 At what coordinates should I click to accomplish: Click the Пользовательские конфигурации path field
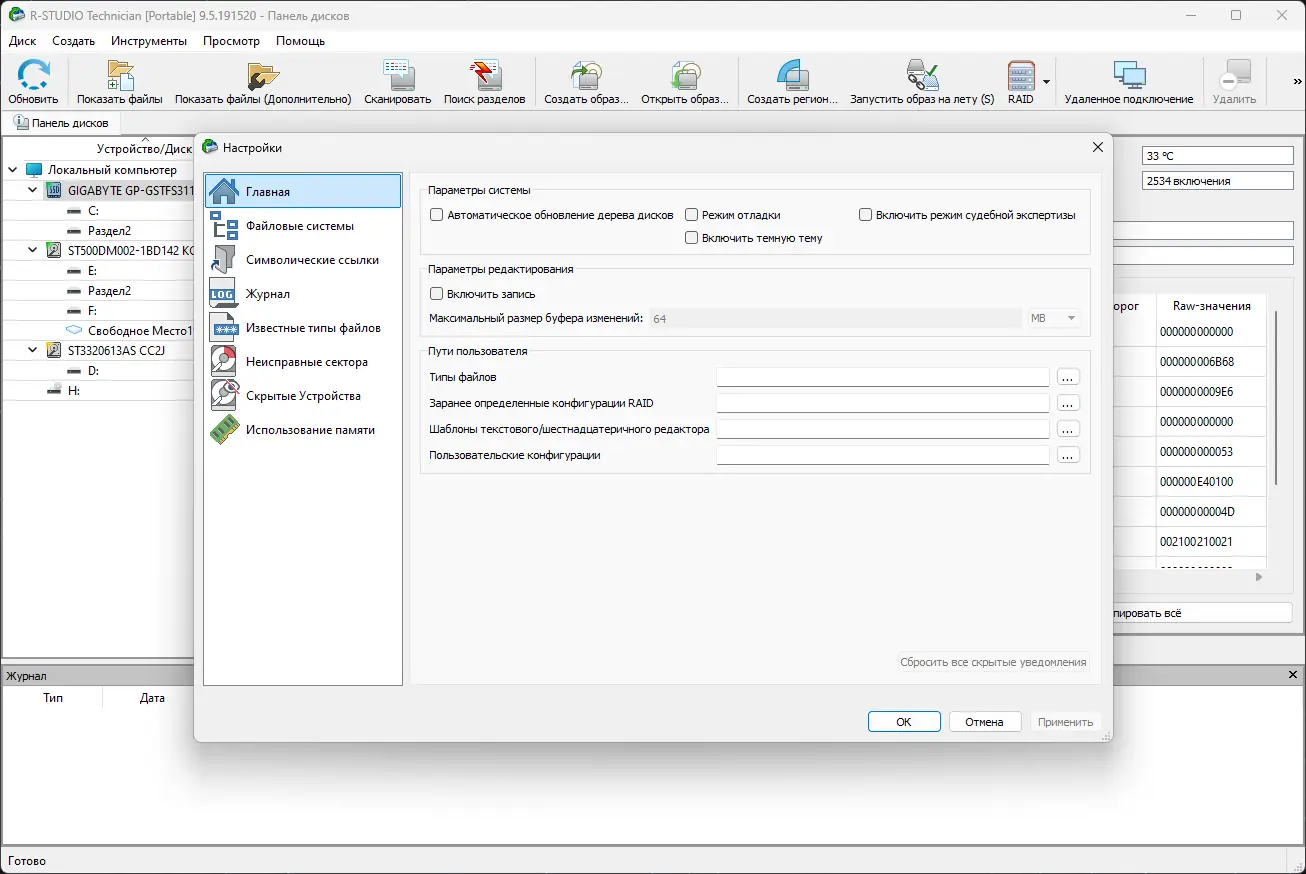883,455
